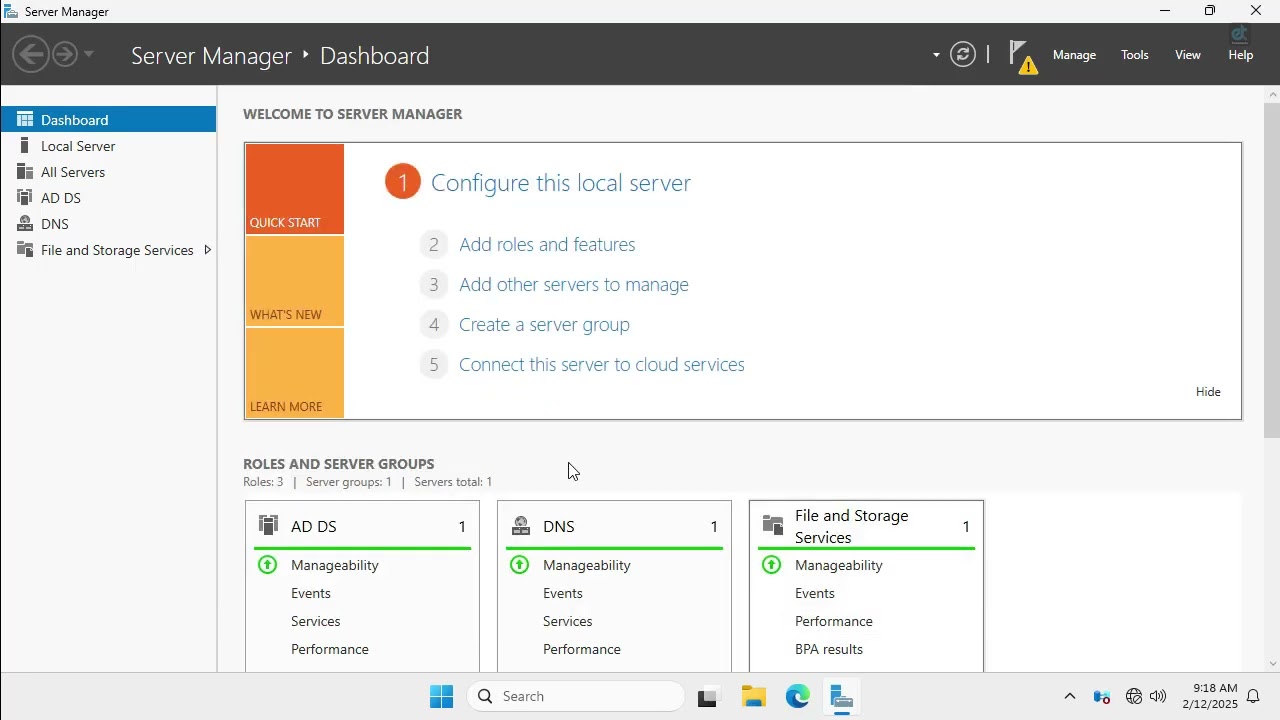The height and width of the screenshot is (720, 1280).
Task: Click the DNS icon in sidebar
Action: point(25,223)
